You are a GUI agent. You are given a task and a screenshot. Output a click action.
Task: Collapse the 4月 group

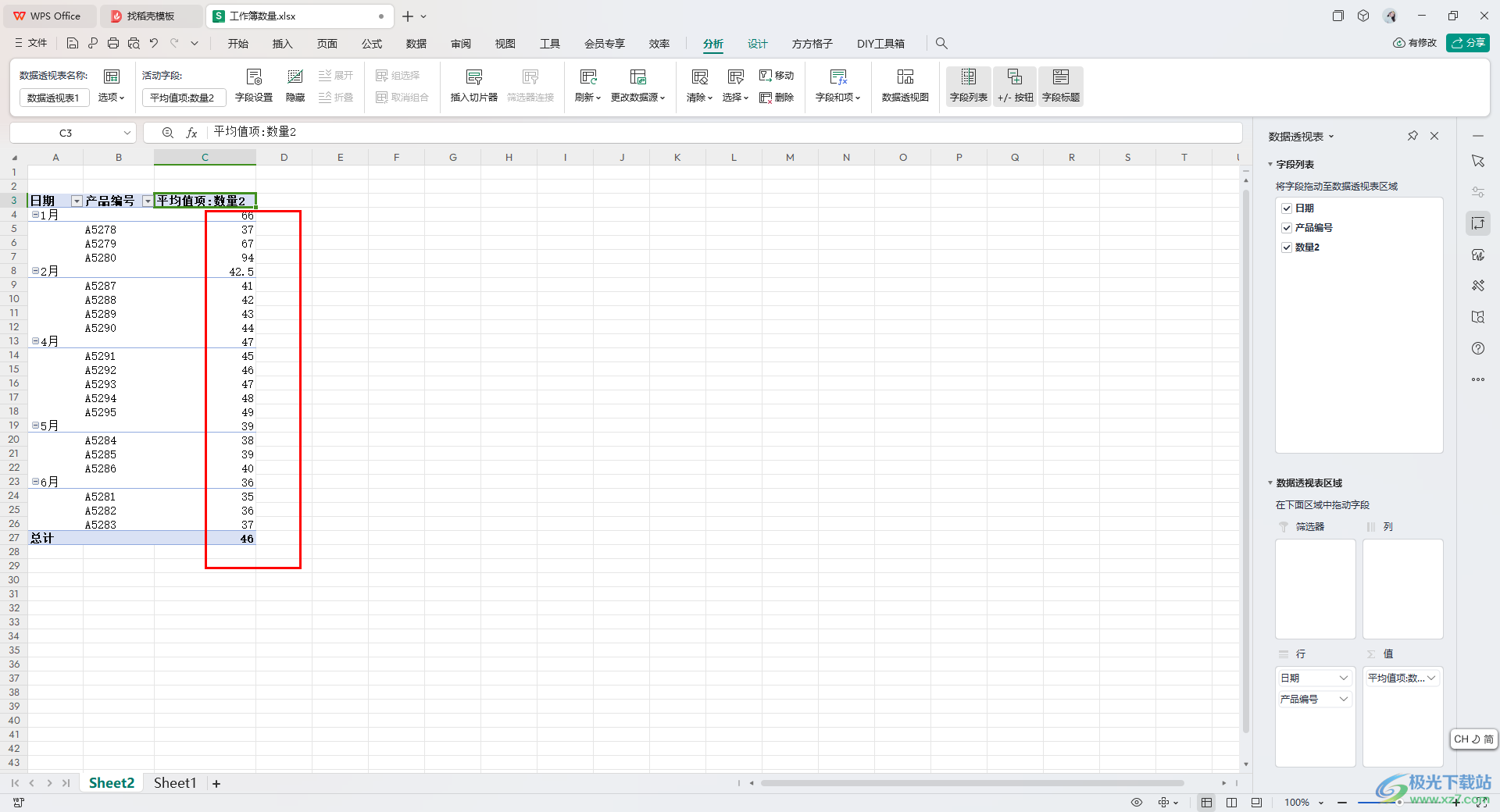tap(35, 341)
